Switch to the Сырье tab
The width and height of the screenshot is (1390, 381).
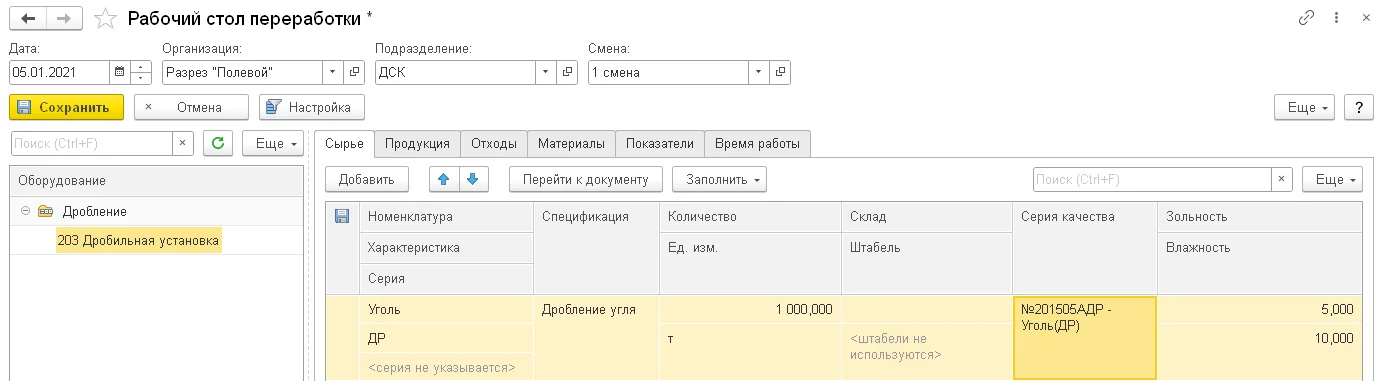pyautogui.click(x=344, y=144)
